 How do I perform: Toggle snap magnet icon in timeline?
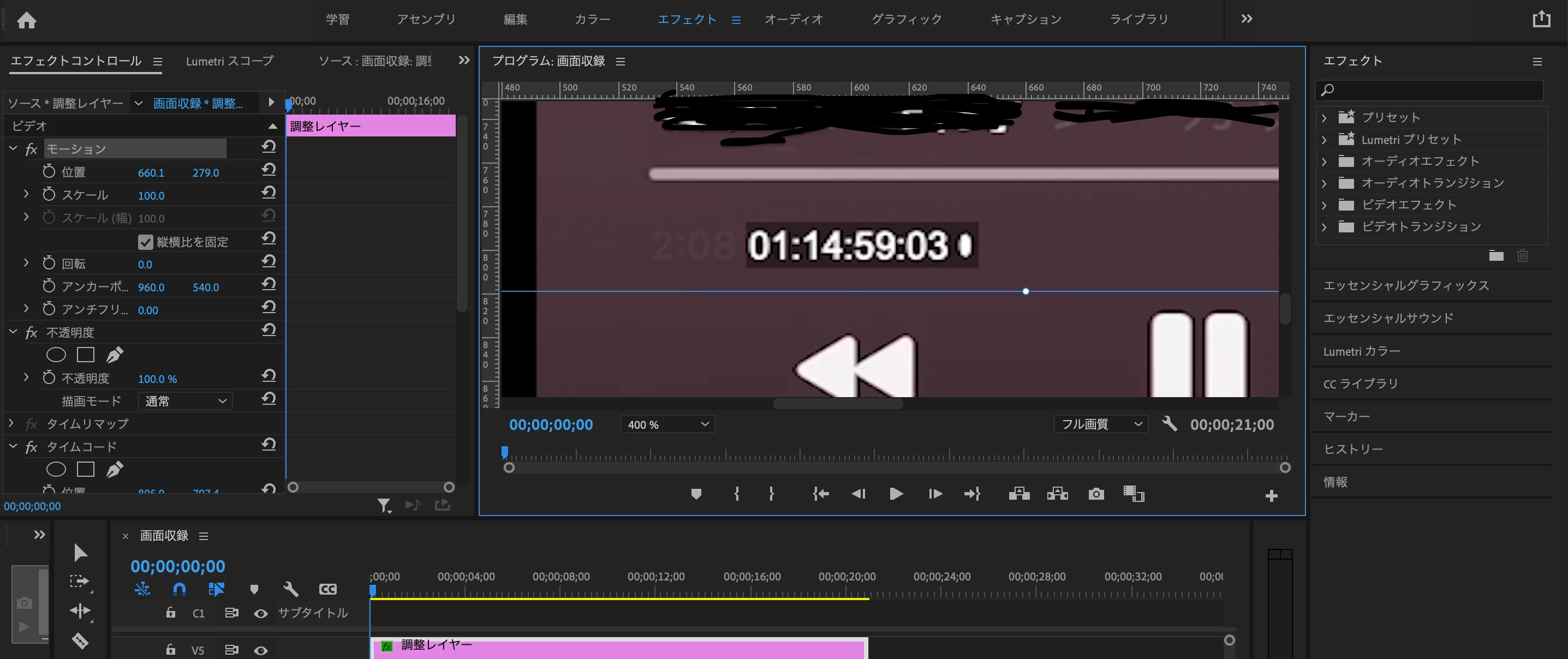coord(179,589)
